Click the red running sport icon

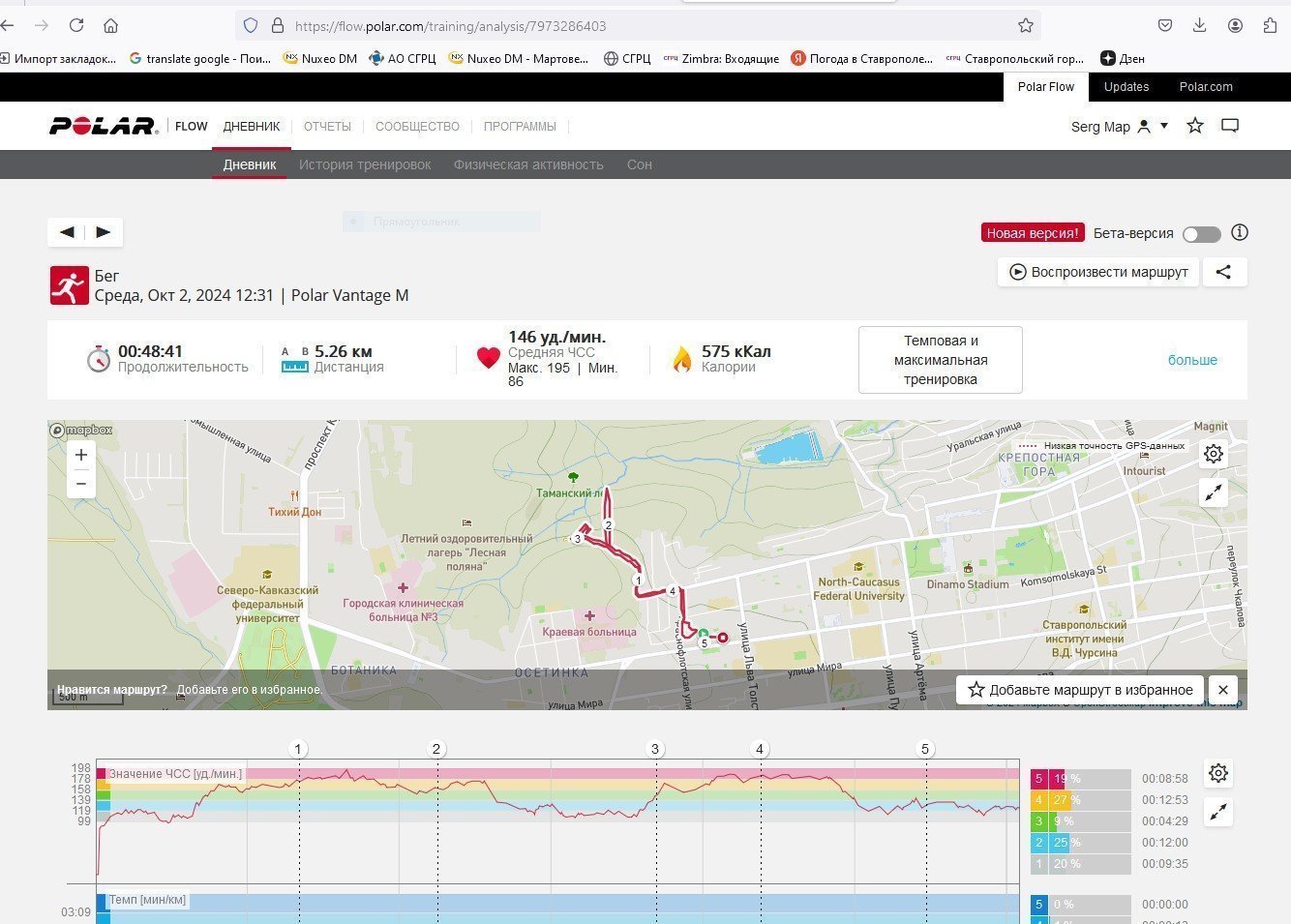coord(70,286)
